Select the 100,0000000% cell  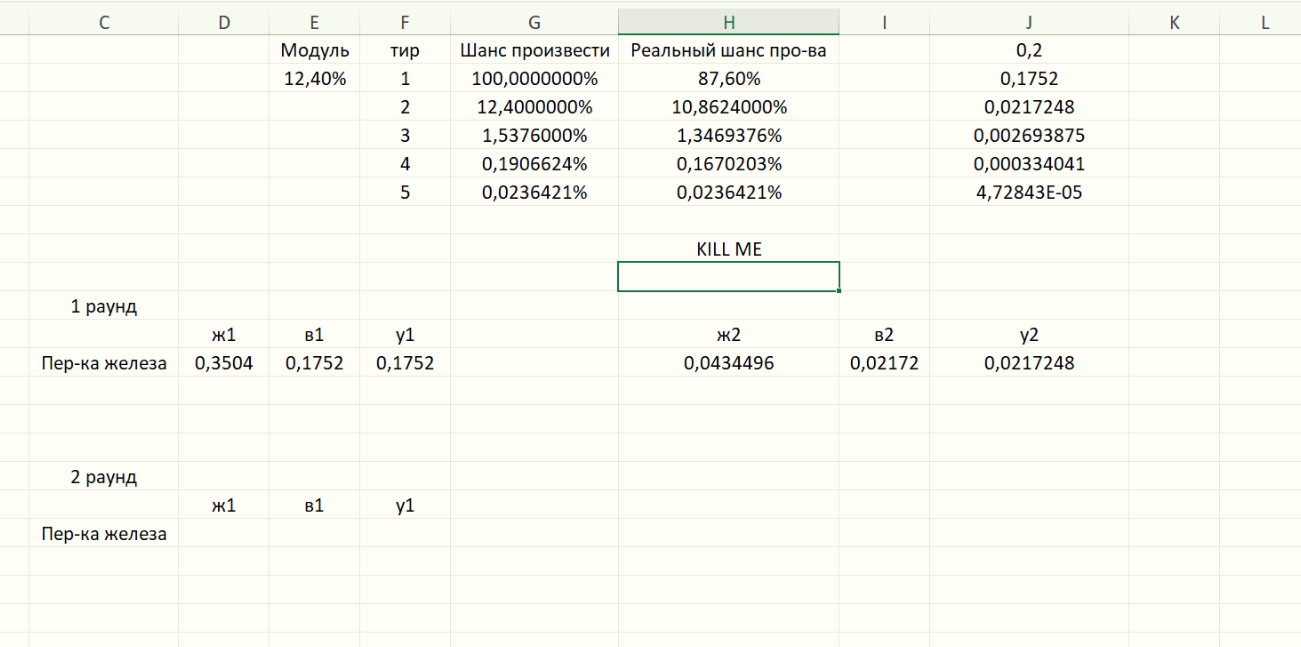coord(534,79)
